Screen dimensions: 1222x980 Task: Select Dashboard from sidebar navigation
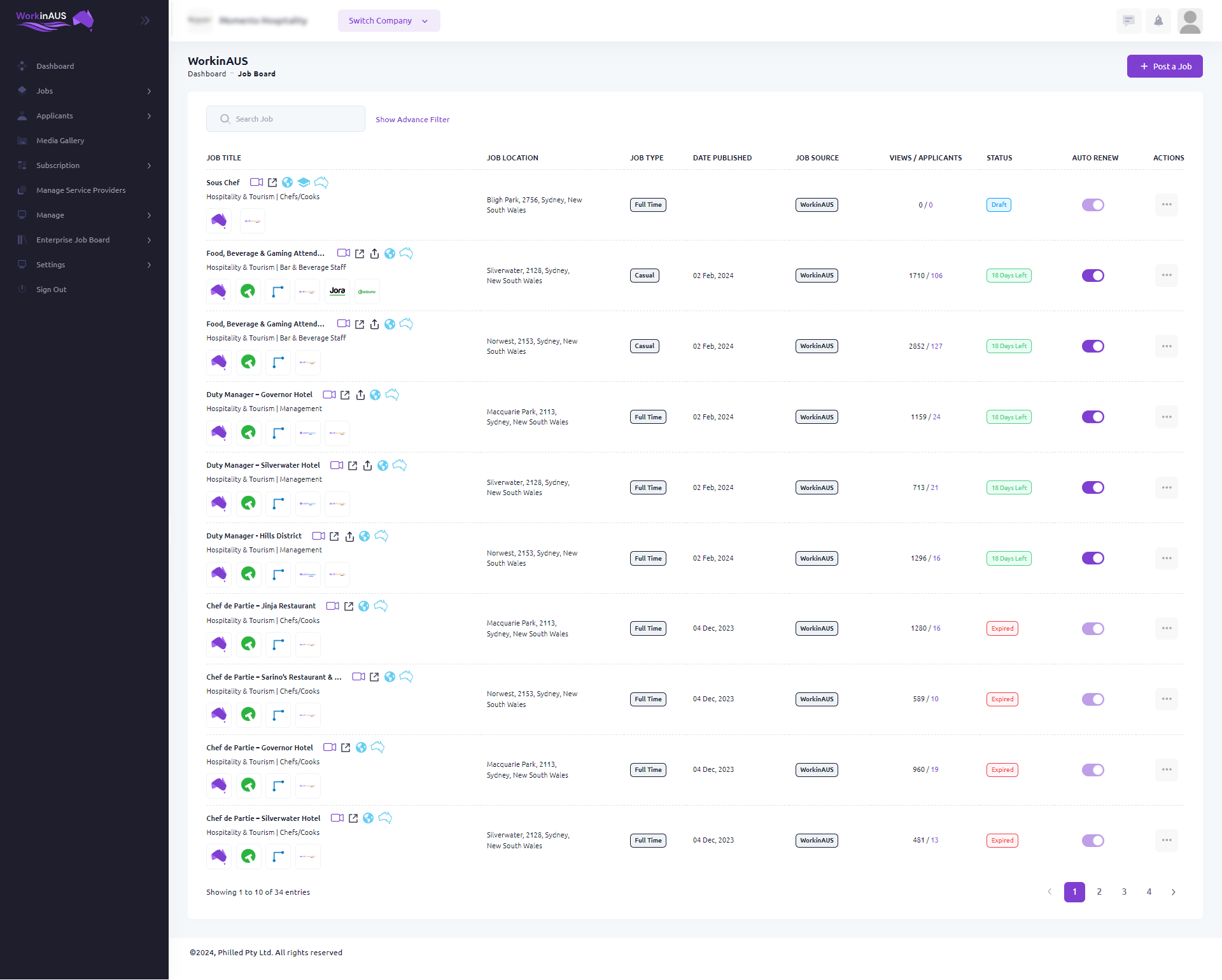55,65
